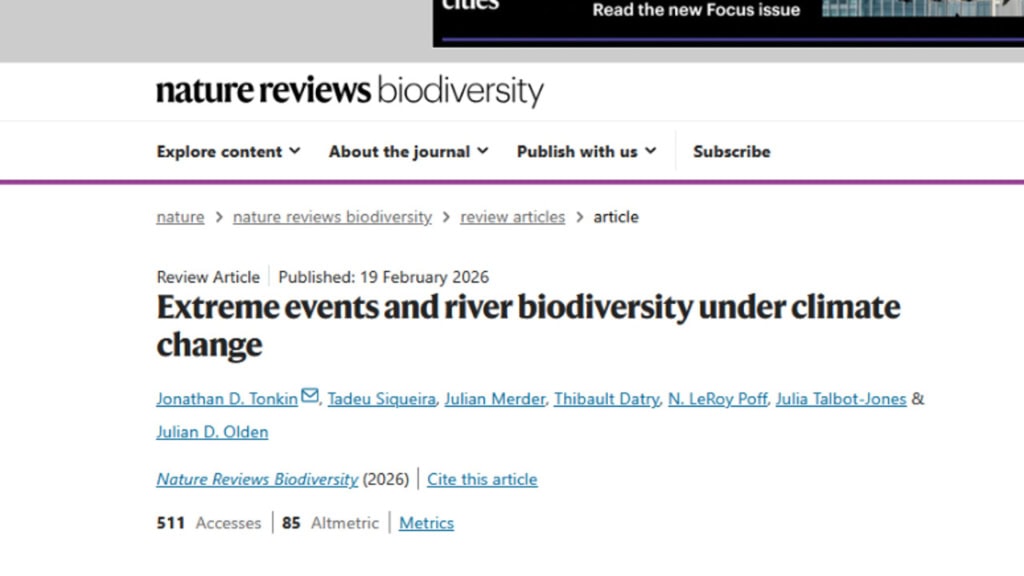Open the Subscribe menu item
The image size is (1024, 576).
click(x=731, y=152)
